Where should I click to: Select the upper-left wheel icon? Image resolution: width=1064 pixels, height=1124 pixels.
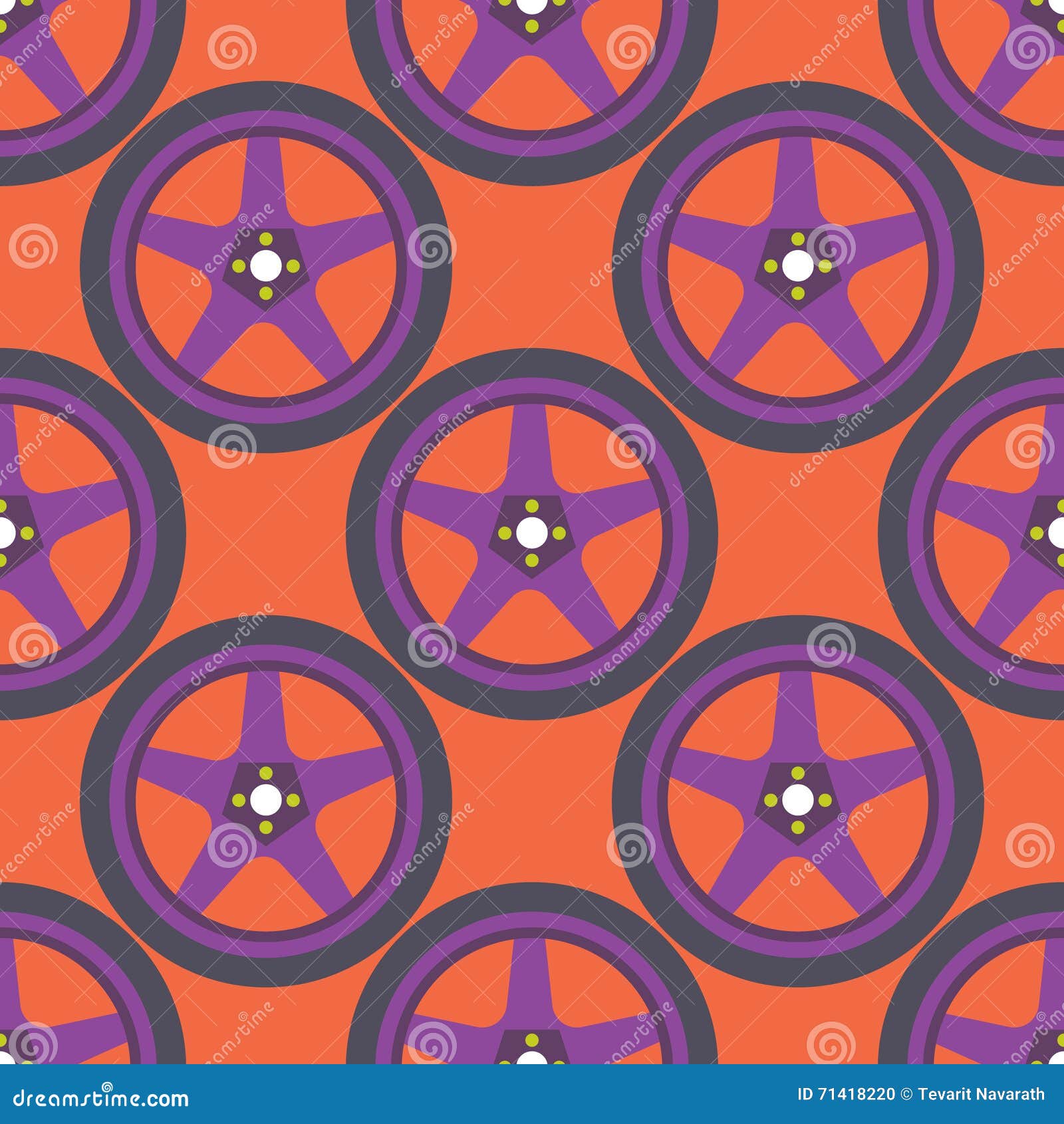[x=266, y=266]
